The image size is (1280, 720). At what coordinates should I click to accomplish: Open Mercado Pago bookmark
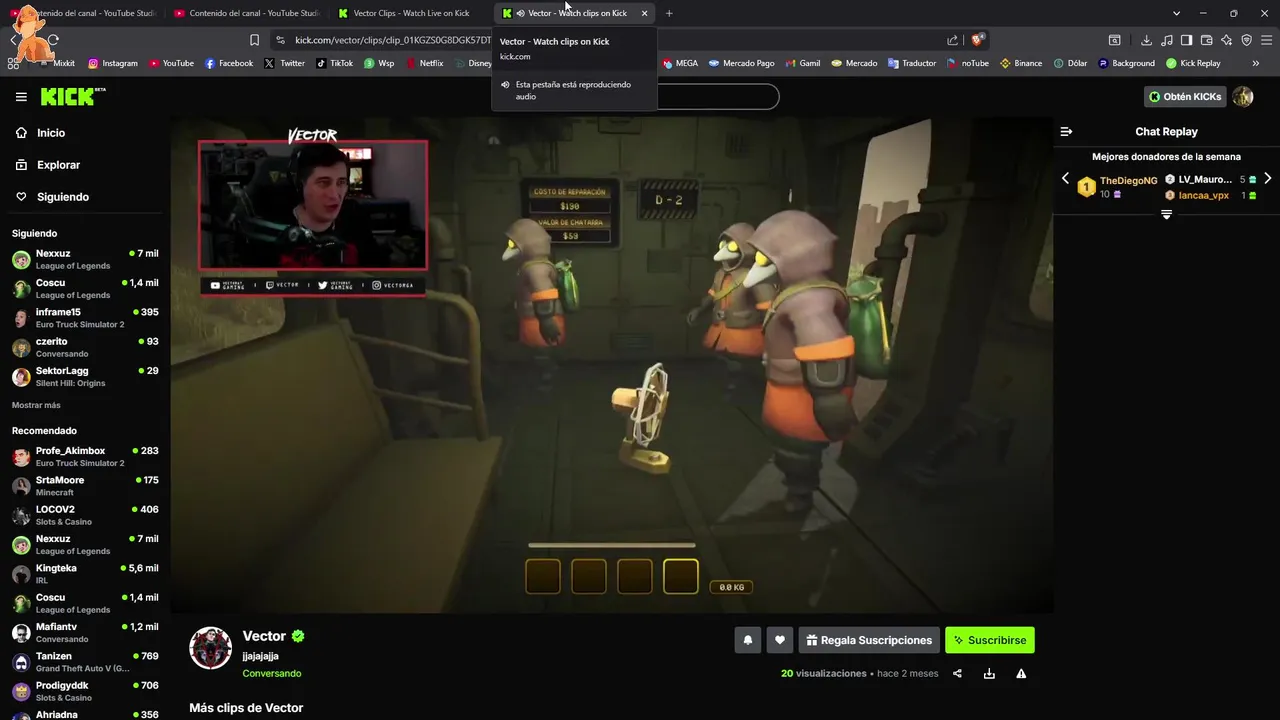[741, 63]
